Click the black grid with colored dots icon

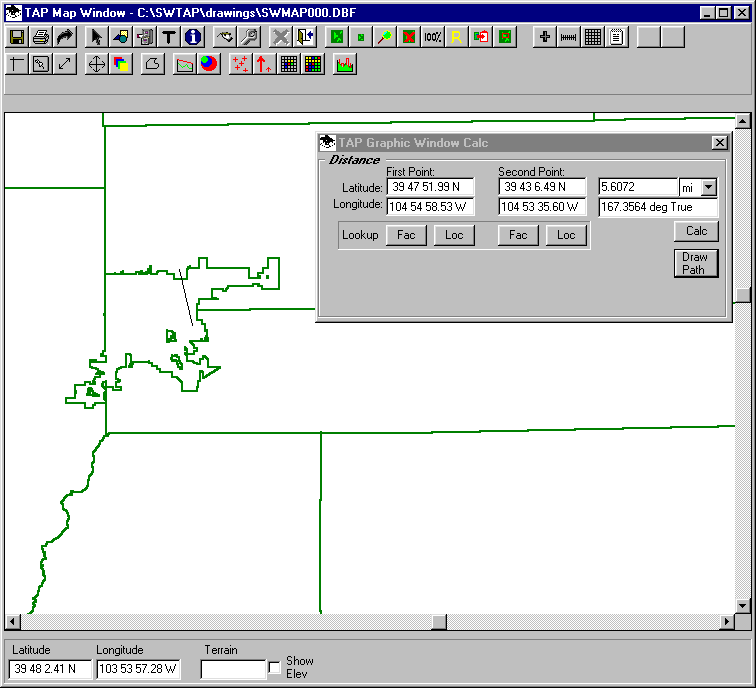coord(289,64)
